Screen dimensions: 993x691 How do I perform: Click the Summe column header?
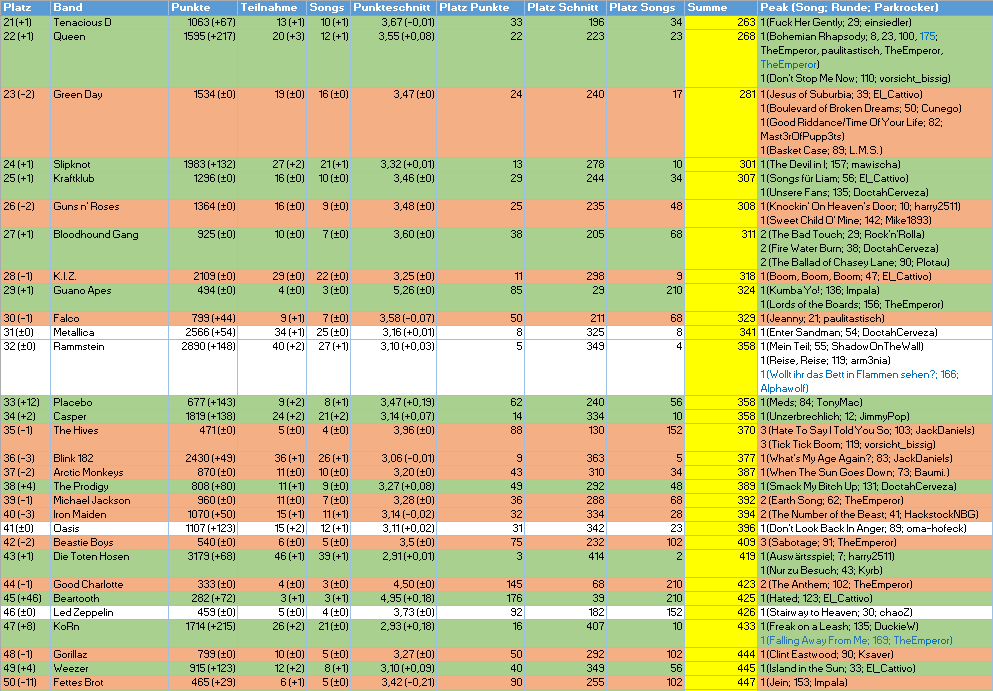click(x=721, y=8)
